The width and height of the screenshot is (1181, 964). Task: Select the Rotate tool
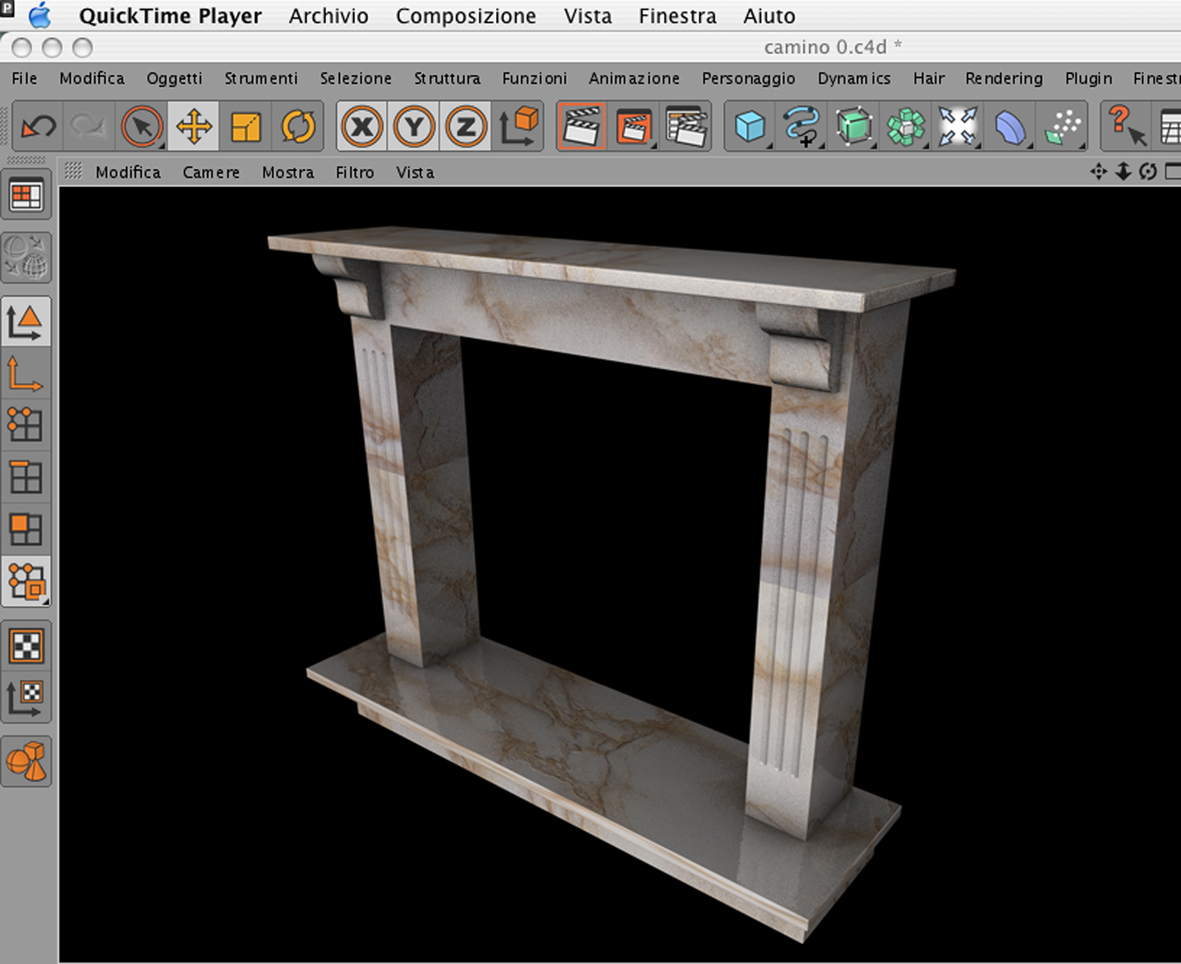point(298,127)
